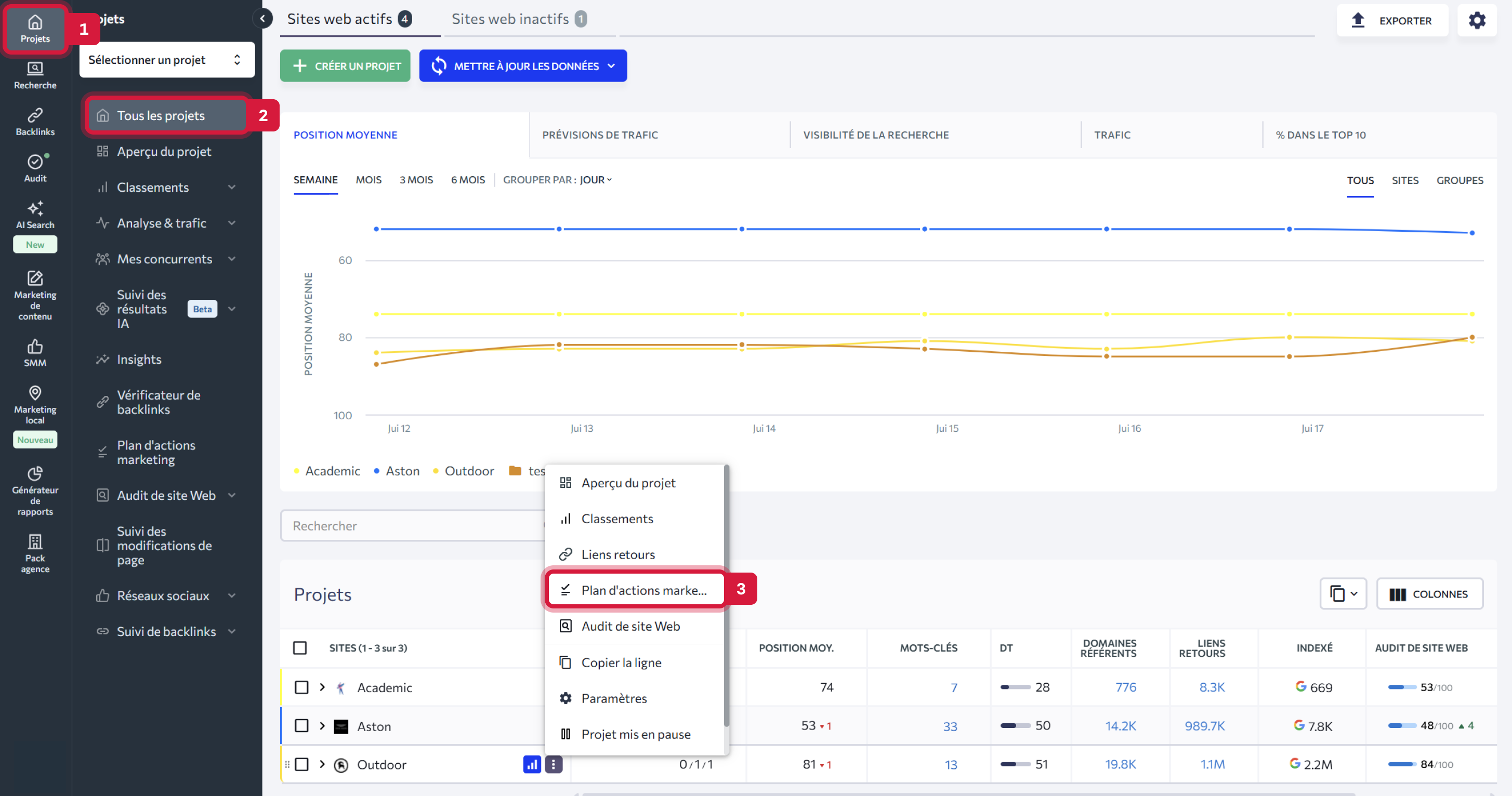
Task: Click the Rechercher input field
Action: point(413,526)
